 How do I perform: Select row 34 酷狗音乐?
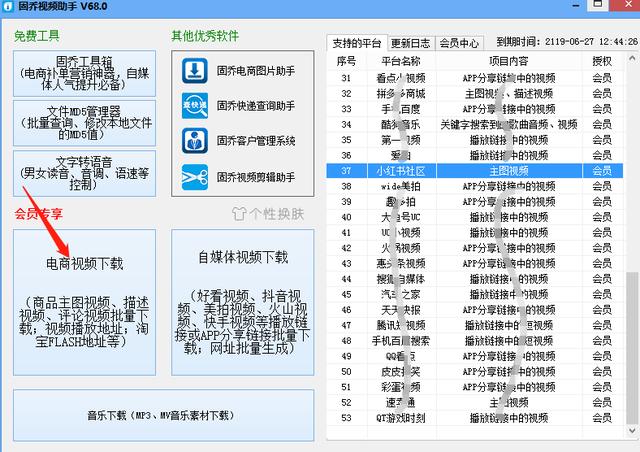(x=475, y=125)
